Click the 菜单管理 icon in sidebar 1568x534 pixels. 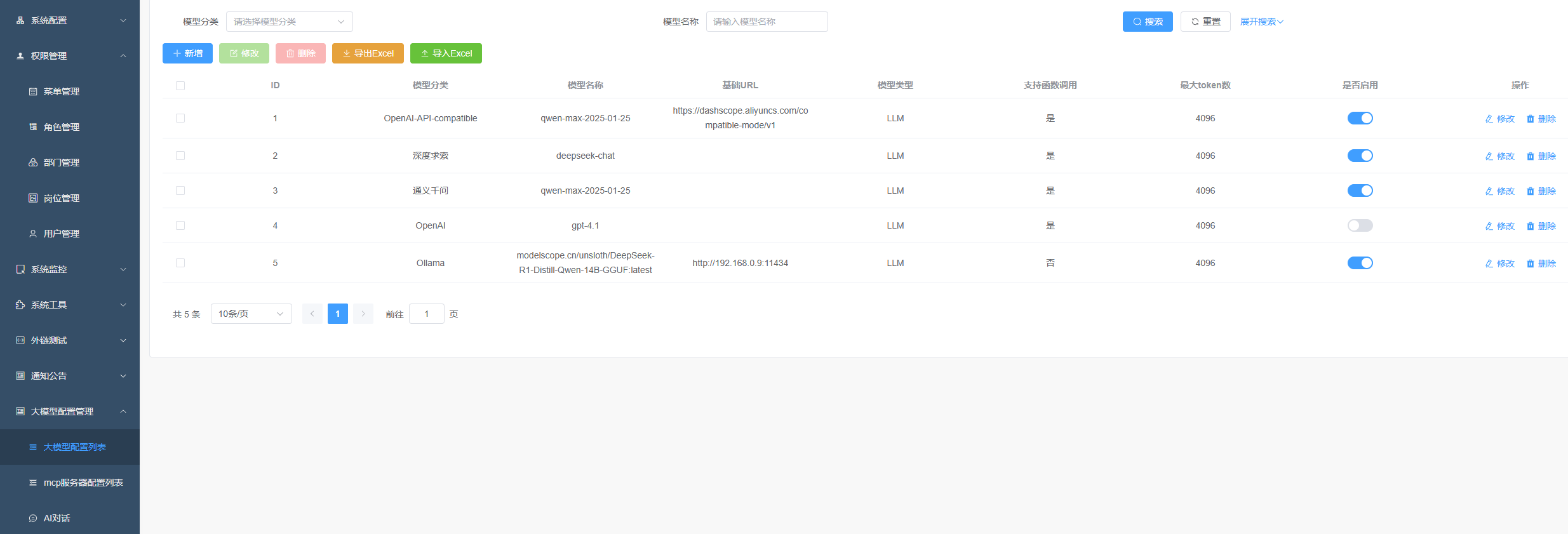(x=33, y=91)
